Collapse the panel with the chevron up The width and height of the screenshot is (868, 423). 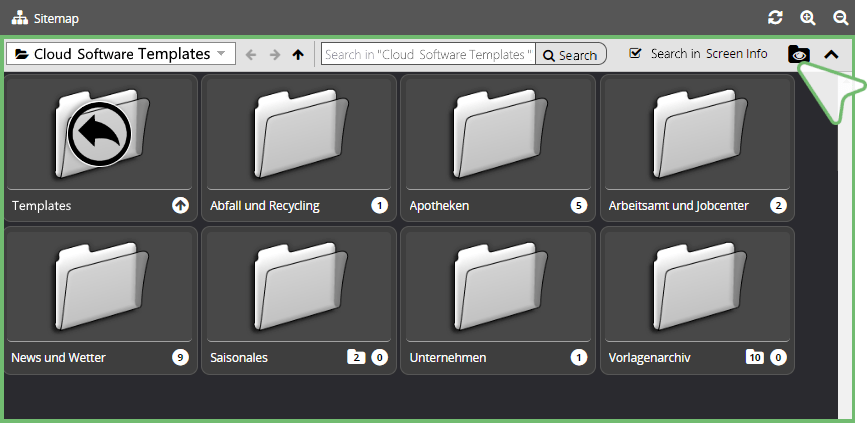coord(831,55)
